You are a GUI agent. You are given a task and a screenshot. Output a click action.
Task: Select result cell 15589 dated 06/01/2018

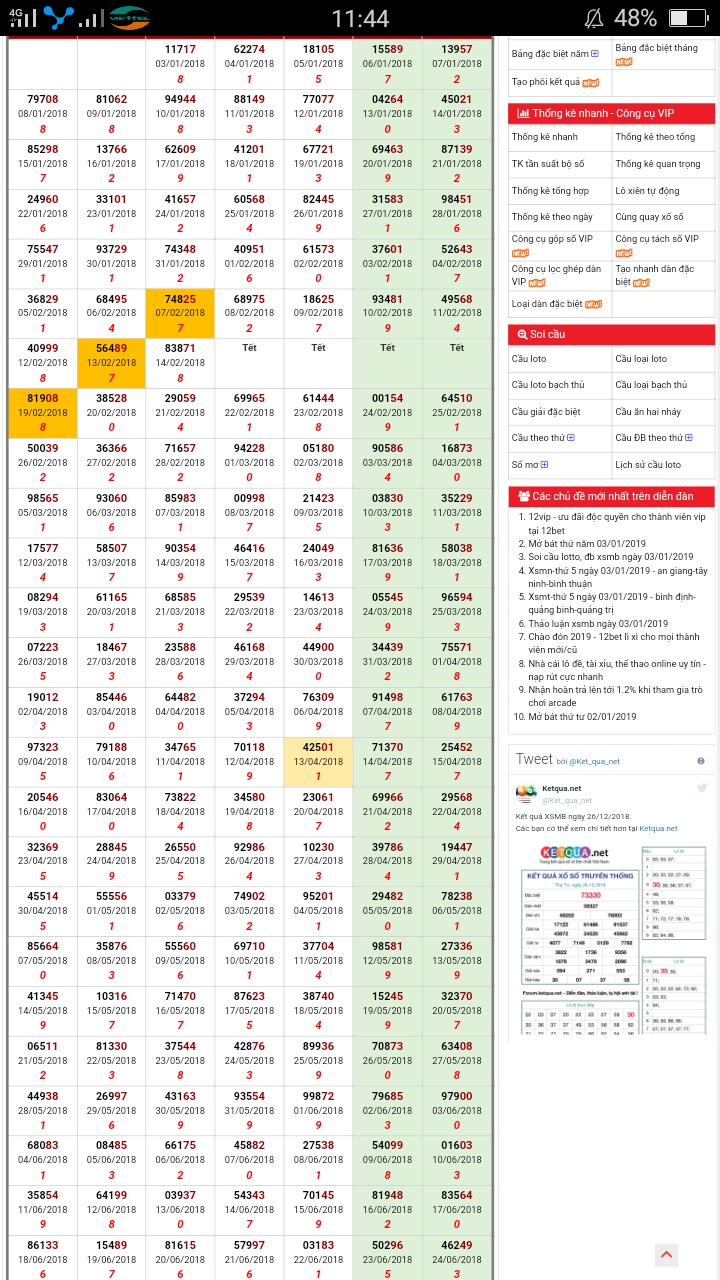click(x=387, y=64)
